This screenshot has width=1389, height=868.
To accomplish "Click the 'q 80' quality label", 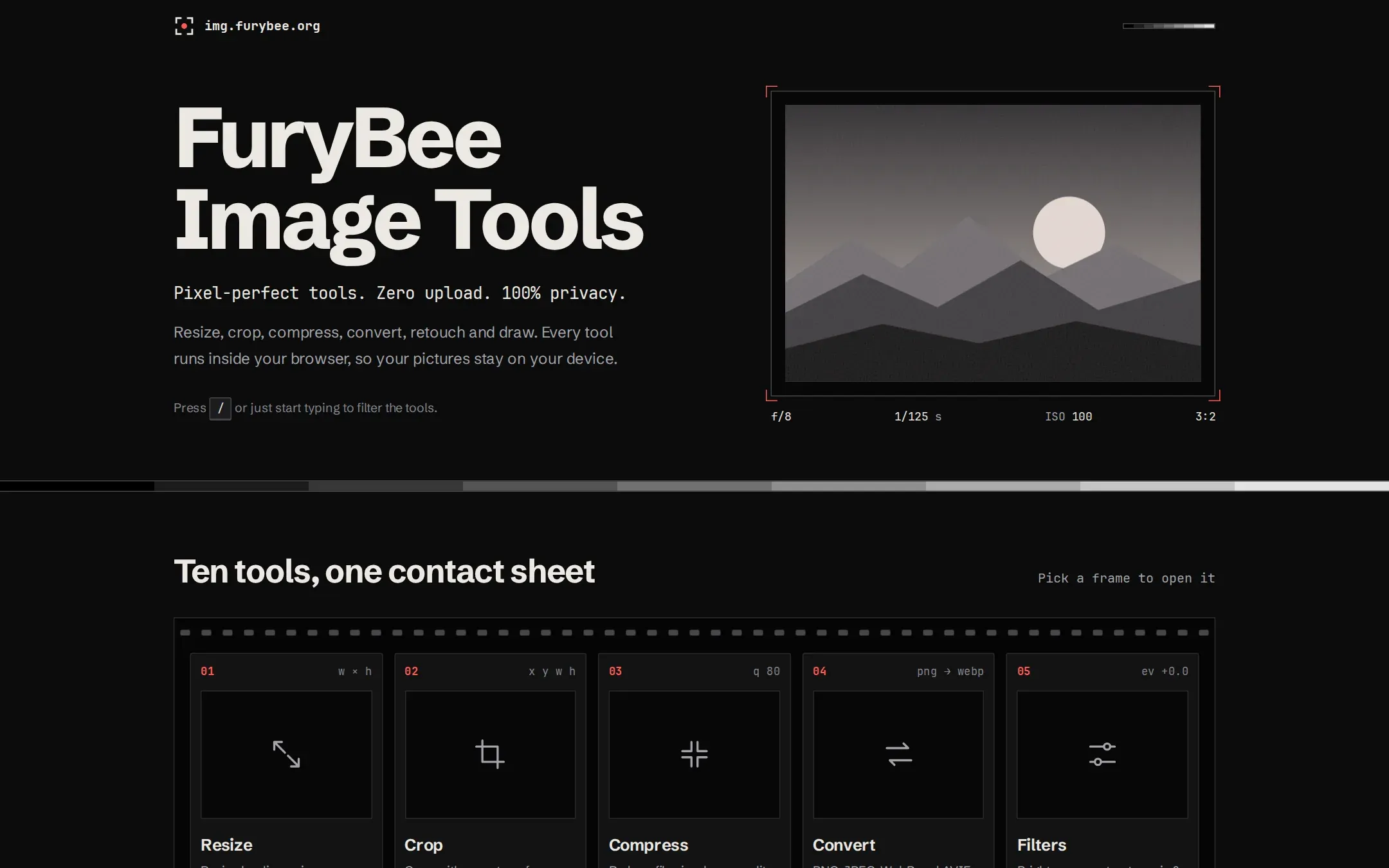I will pos(767,671).
